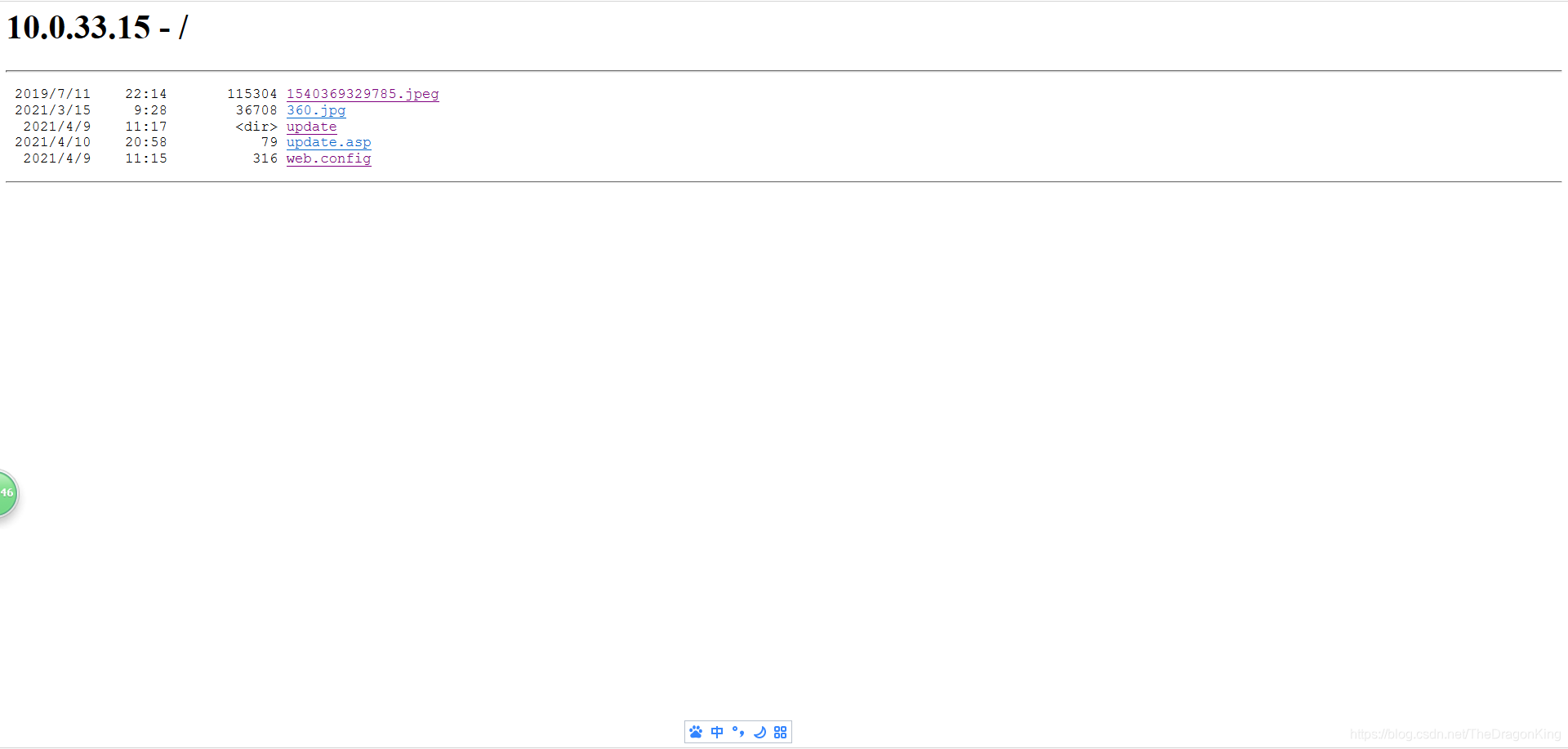Click the 2021/4/9 date in update directory row
This screenshot has height=749, width=1568.
(57, 127)
